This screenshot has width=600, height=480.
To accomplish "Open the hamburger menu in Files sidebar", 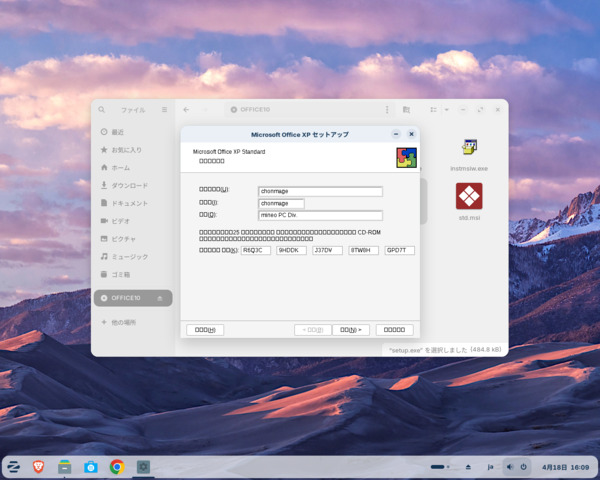I will [x=165, y=110].
